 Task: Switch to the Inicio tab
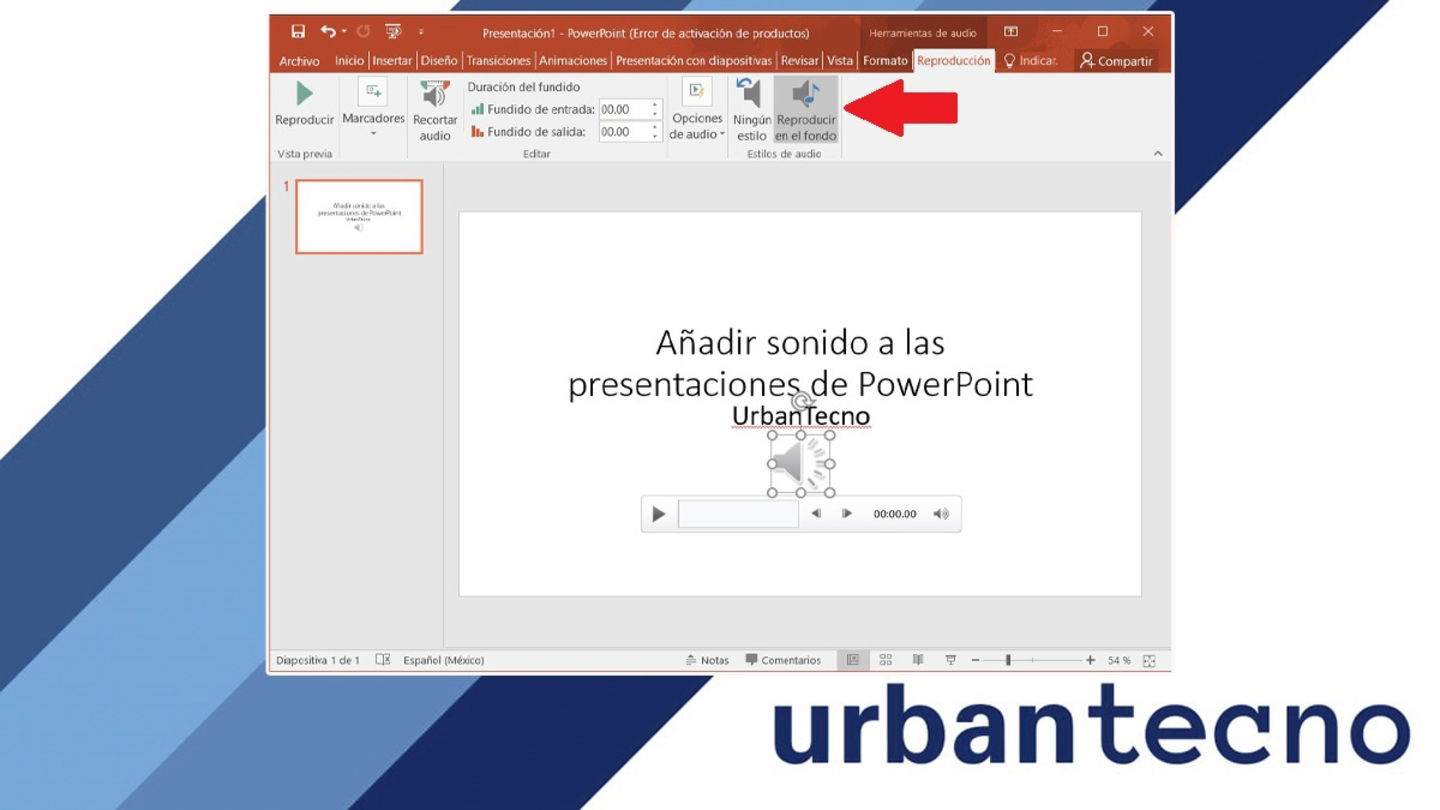(349, 61)
